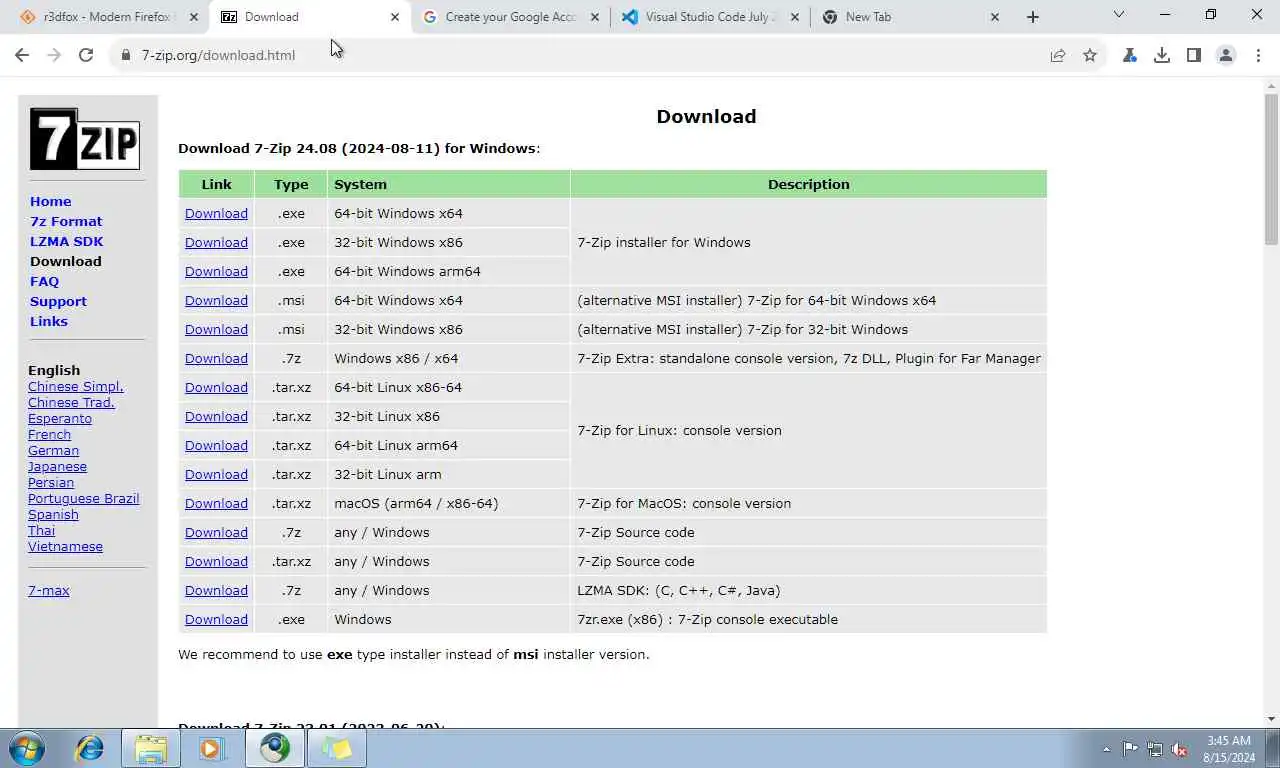The width and height of the screenshot is (1280, 768).
Task: Click the address bar URL field
Action: (590, 55)
